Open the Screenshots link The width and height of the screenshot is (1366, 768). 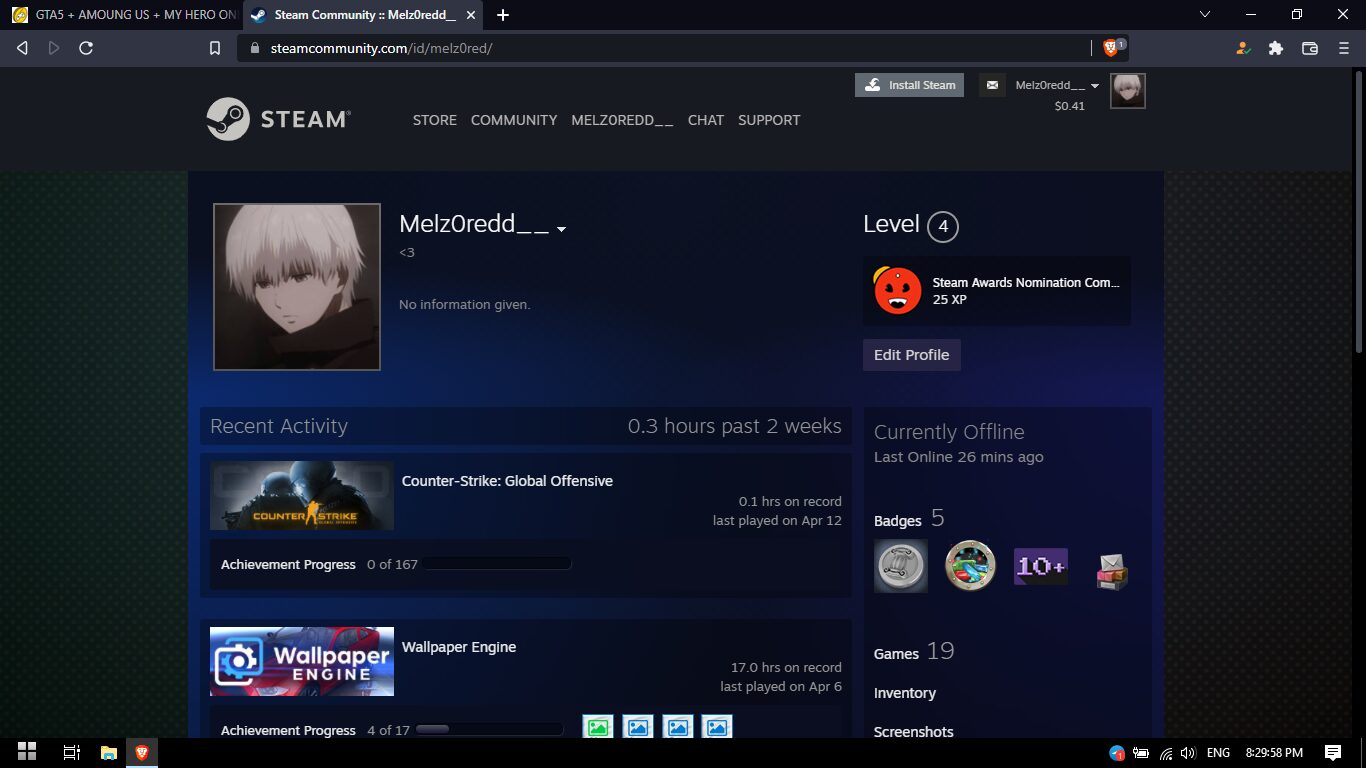(x=914, y=732)
